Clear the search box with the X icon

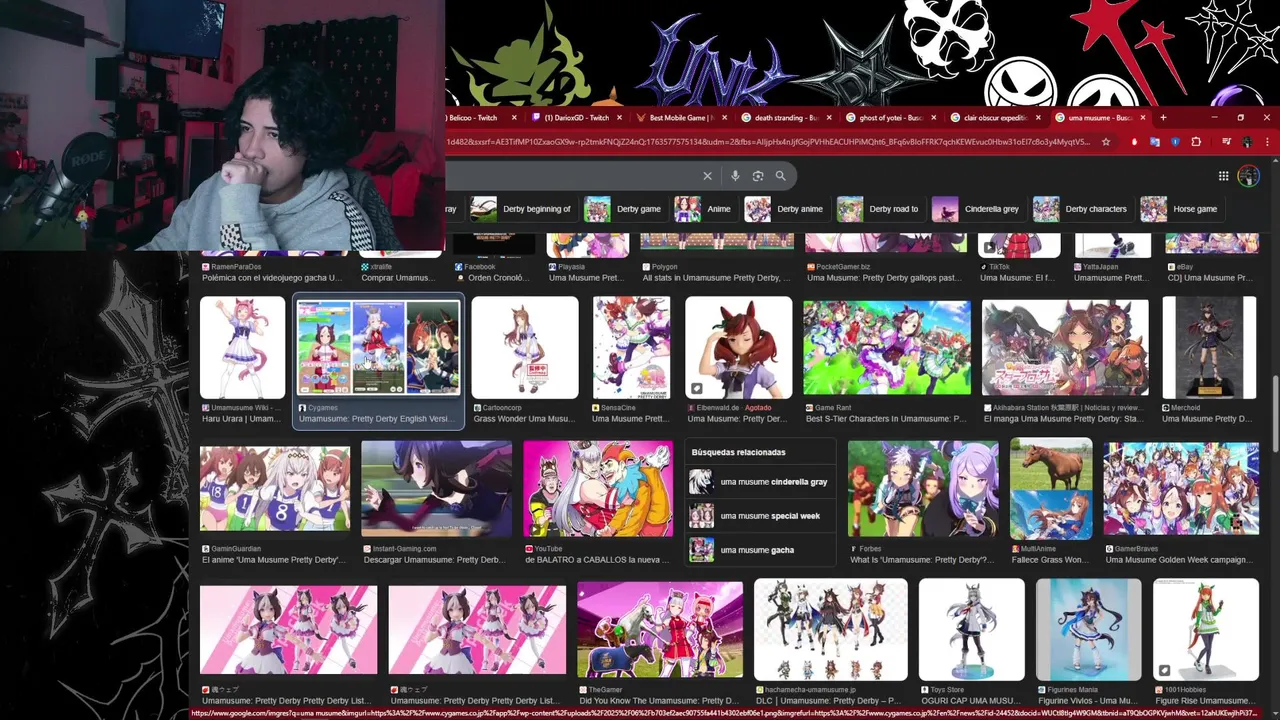coord(707,176)
